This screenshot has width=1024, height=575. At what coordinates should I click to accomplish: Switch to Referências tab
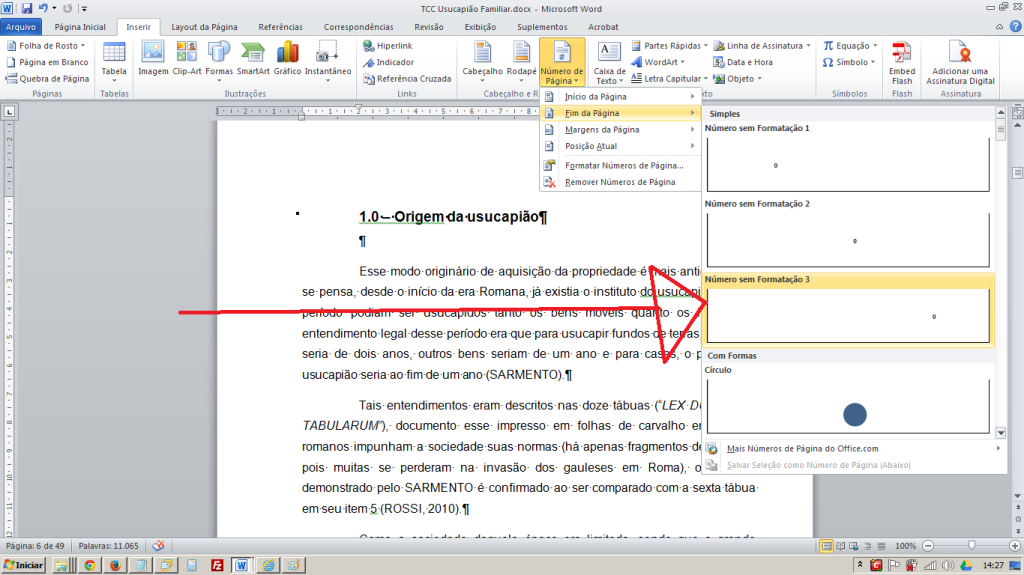coord(280,27)
